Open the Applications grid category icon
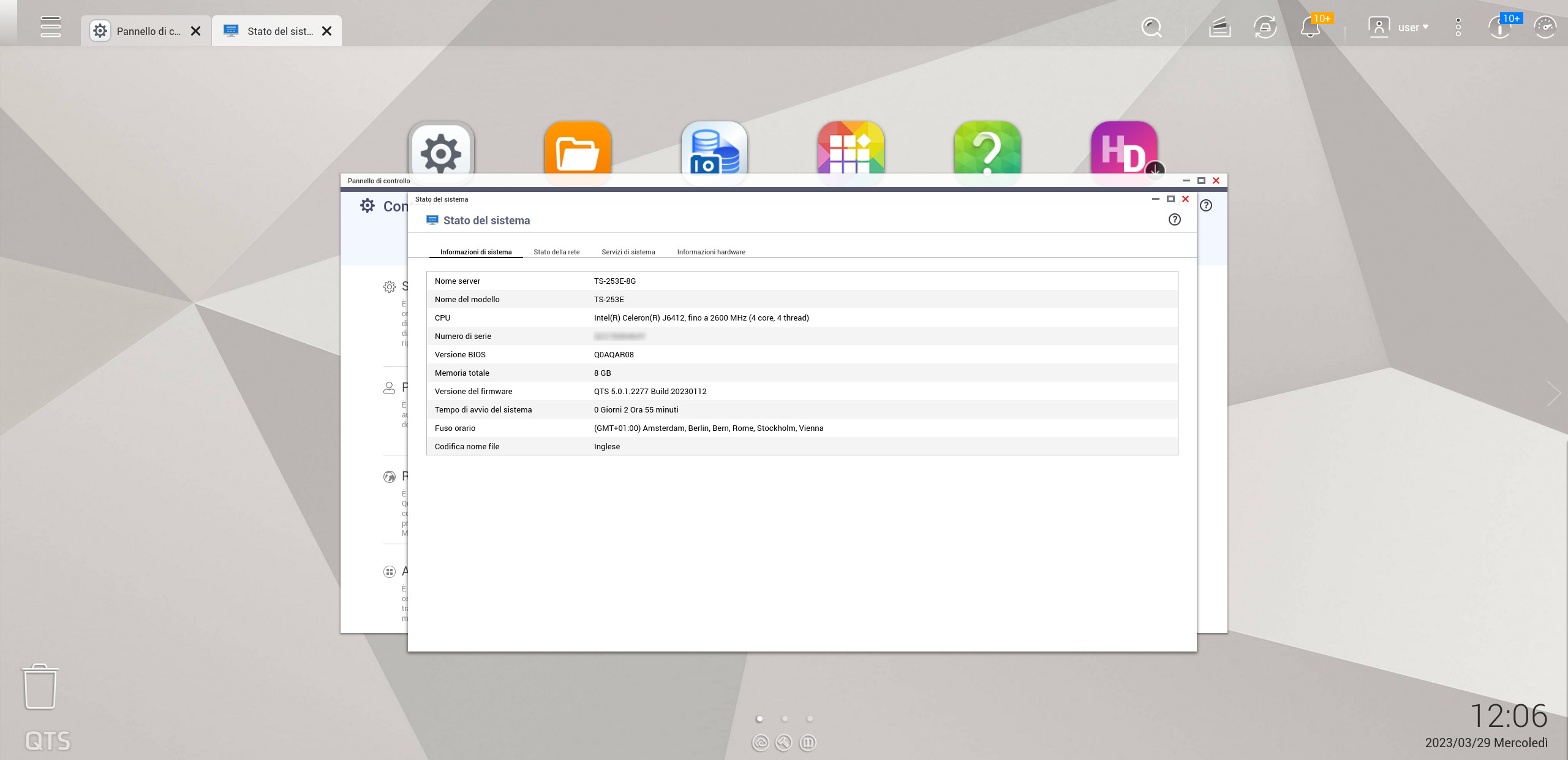The height and width of the screenshot is (760, 1568). [x=390, y=572]
